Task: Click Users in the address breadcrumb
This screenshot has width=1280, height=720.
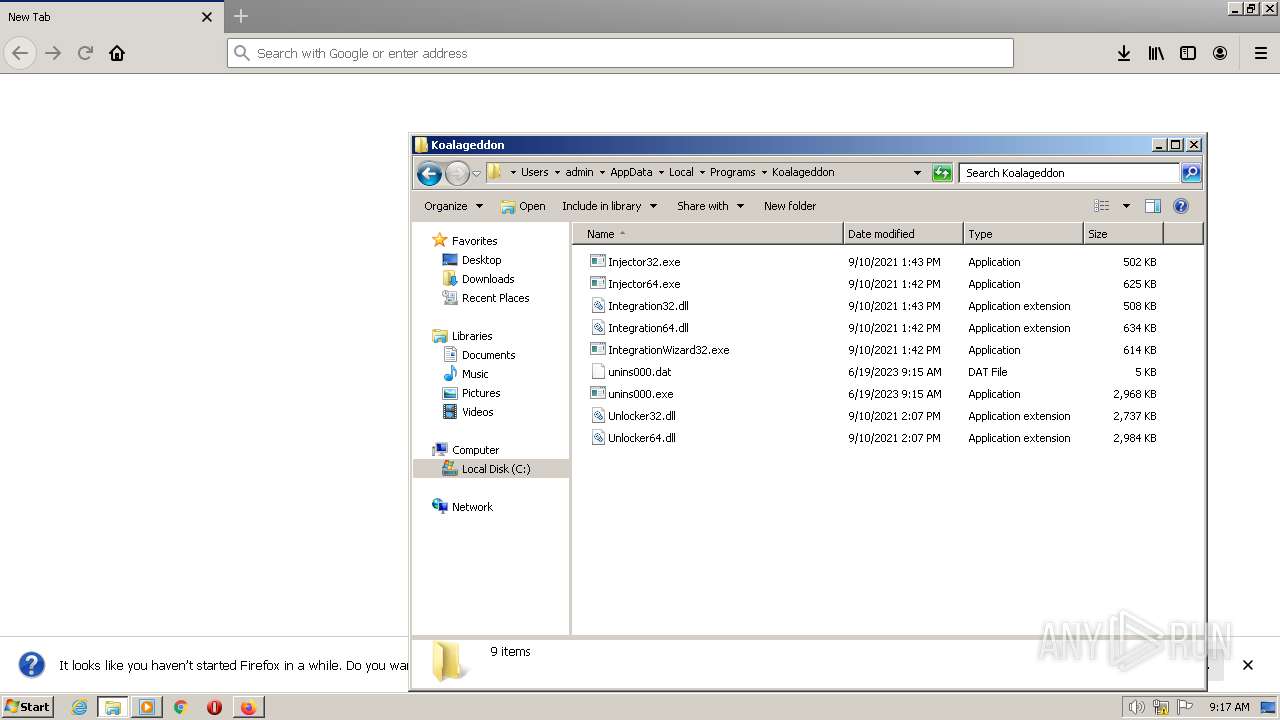Action: pos(534,172)
